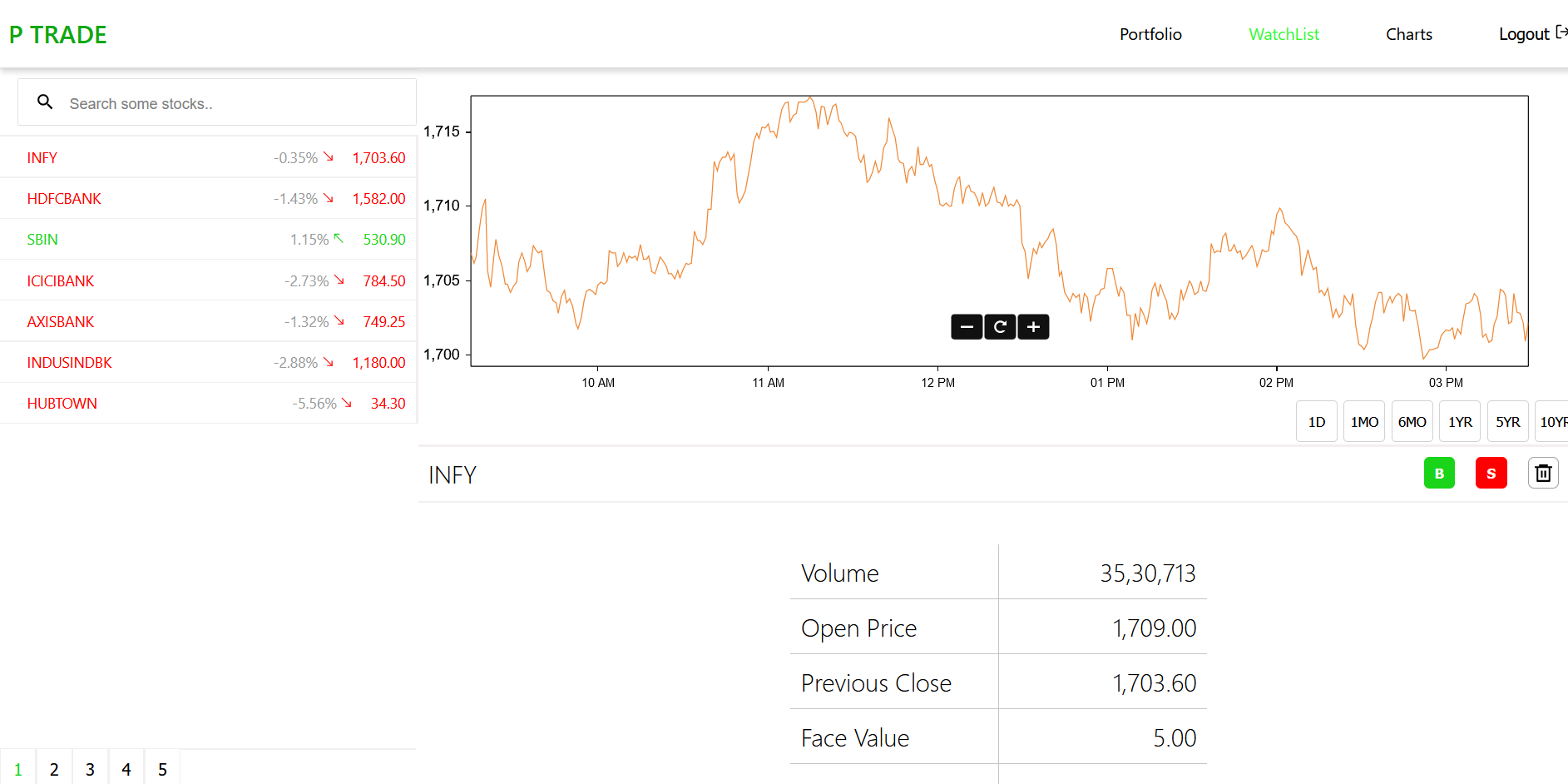The image size is (1568, 784).
Task: Open HDFCBANK stock details
Action: [x=64, y=198]
